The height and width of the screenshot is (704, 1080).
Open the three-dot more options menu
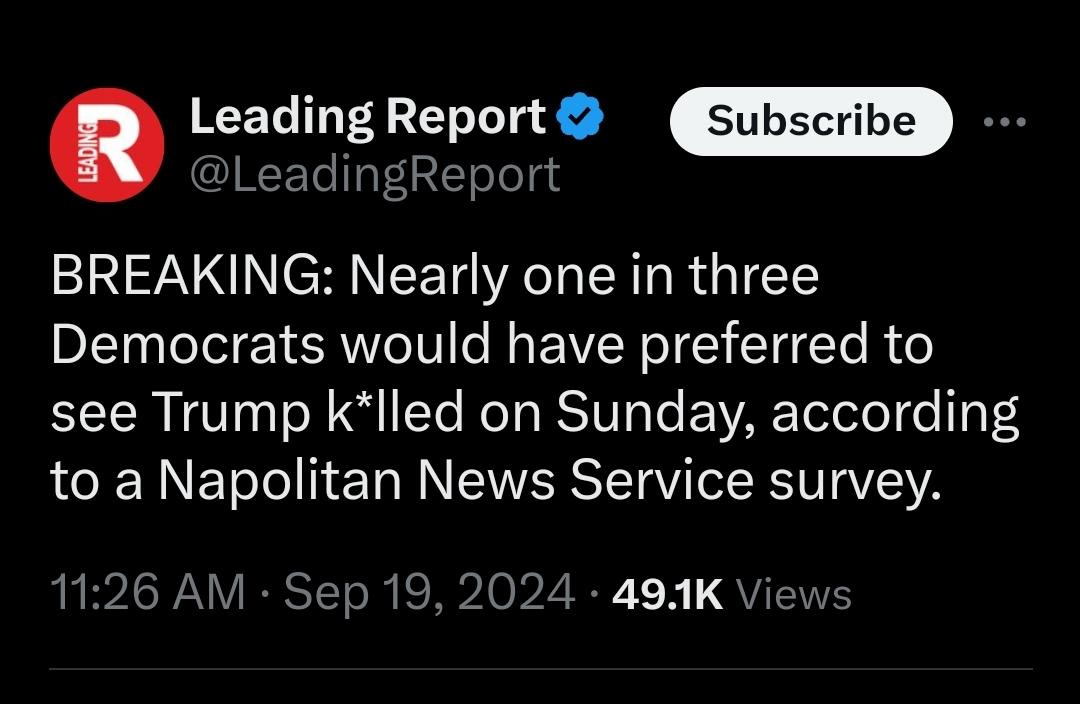pos(1004,122)
